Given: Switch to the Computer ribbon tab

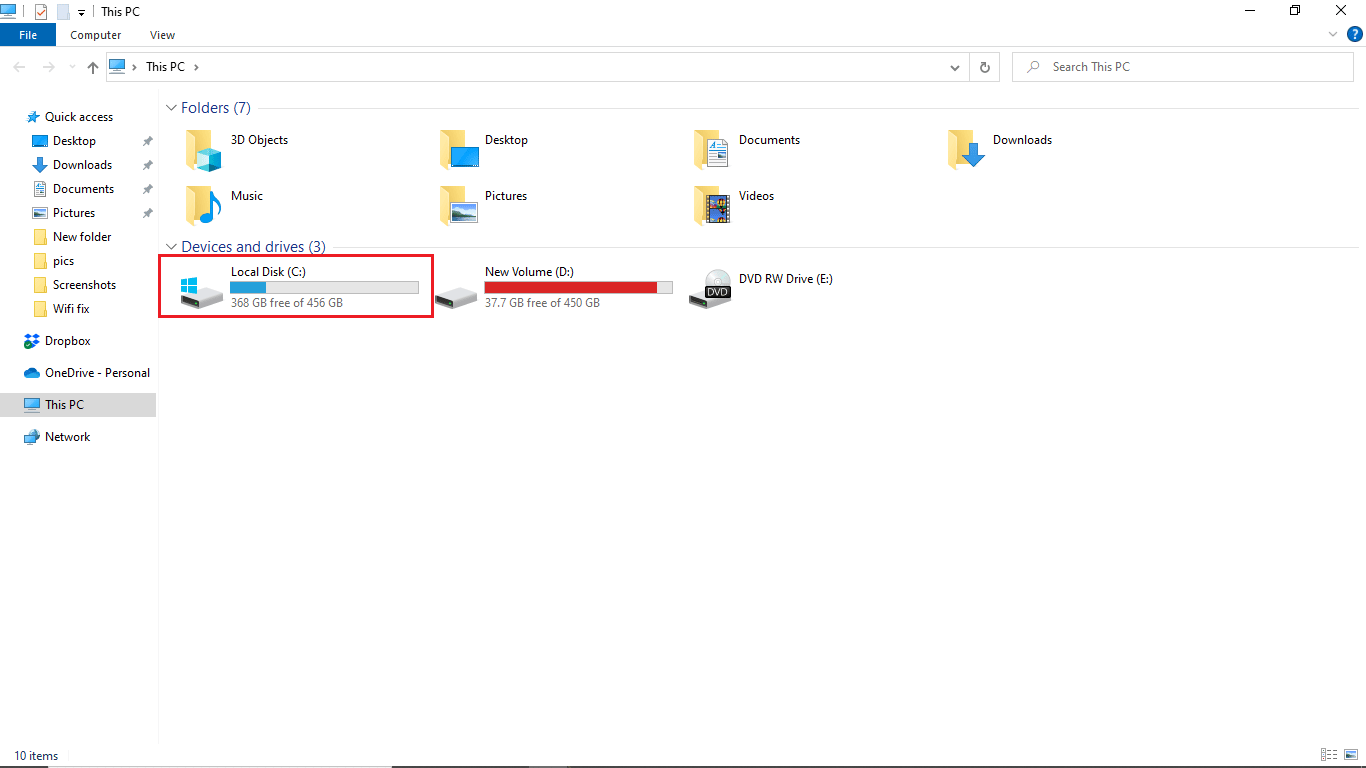Looking at the screenshot, I should tap(96, 35).
